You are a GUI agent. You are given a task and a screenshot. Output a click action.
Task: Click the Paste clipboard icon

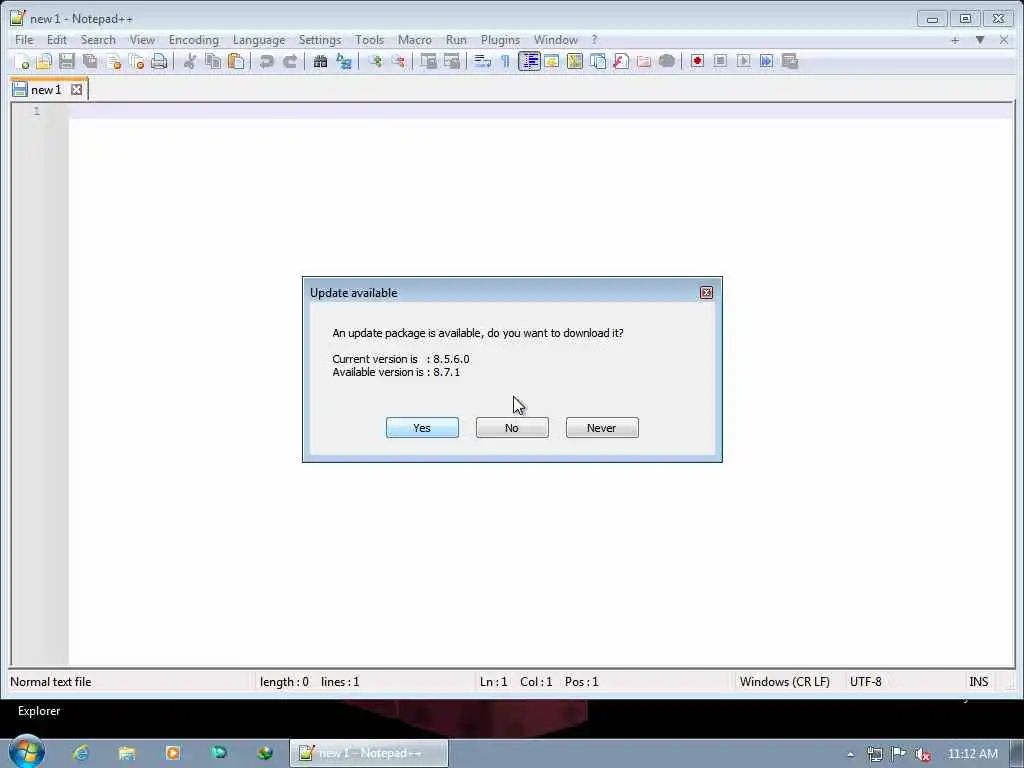click(x=236, y=61)
